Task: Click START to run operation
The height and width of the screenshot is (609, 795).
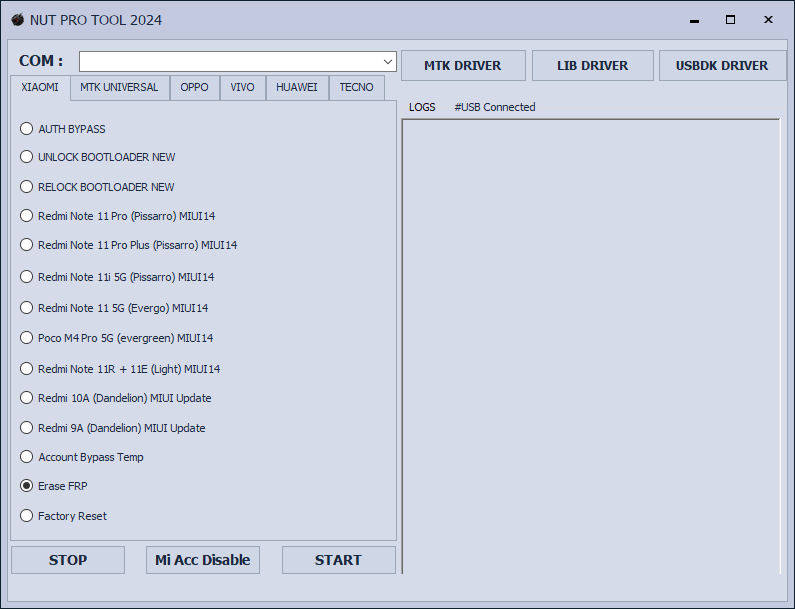Action: click(x=339, y=560)
